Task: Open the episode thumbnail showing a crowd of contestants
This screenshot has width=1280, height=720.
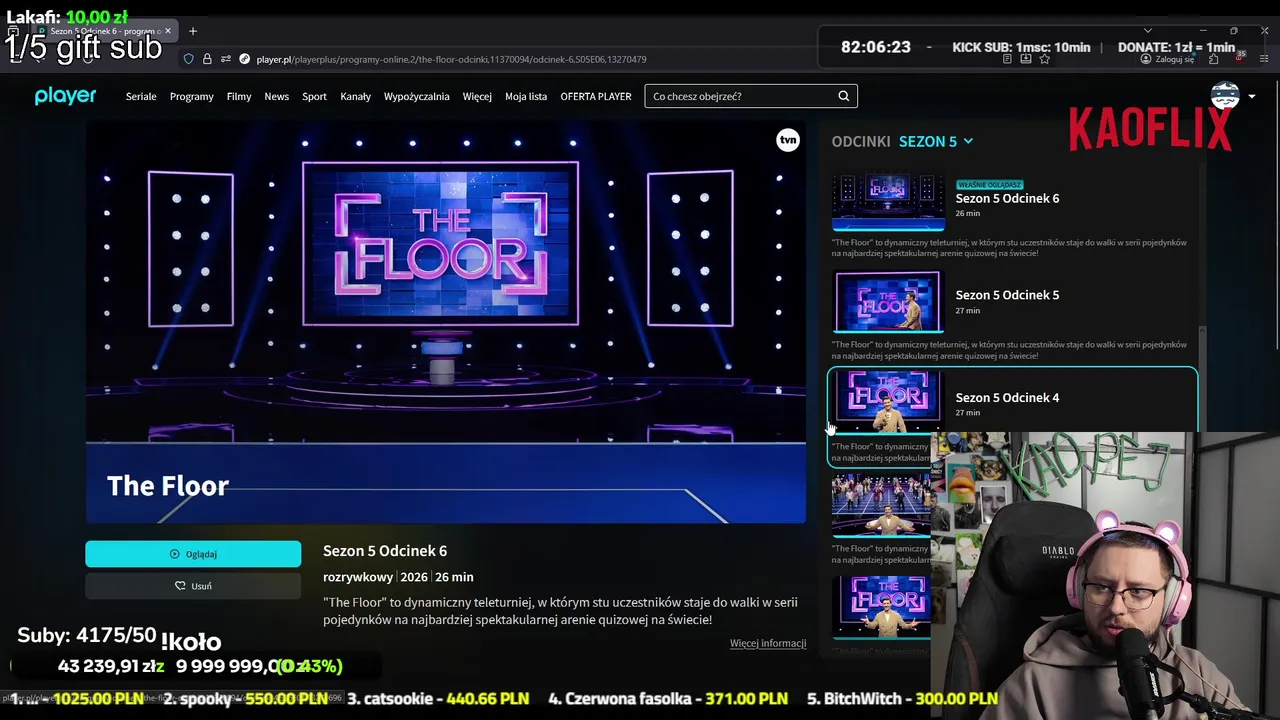Action: click(881, 505)
